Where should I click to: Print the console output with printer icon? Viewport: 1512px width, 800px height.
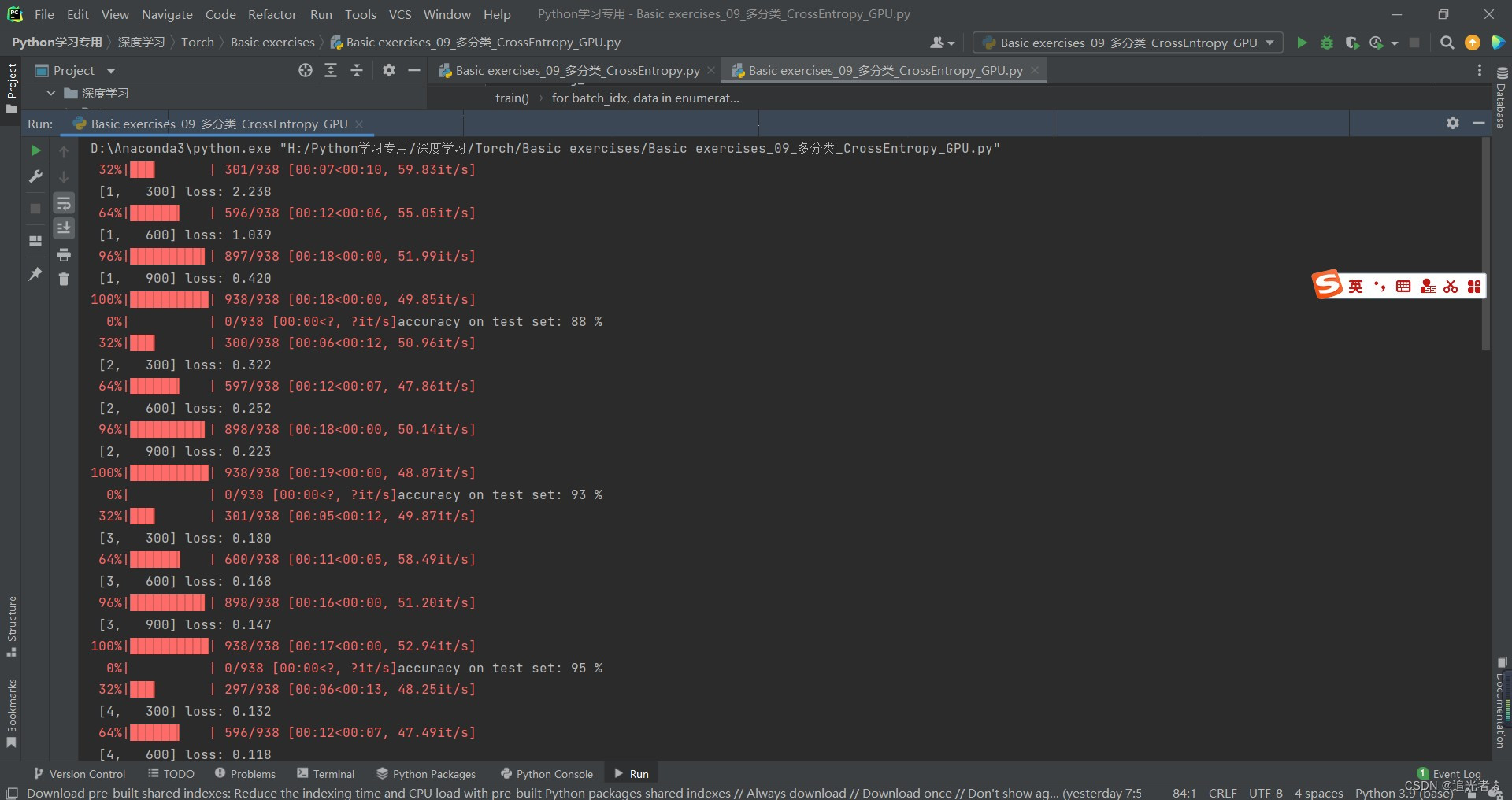click(64, 254)
